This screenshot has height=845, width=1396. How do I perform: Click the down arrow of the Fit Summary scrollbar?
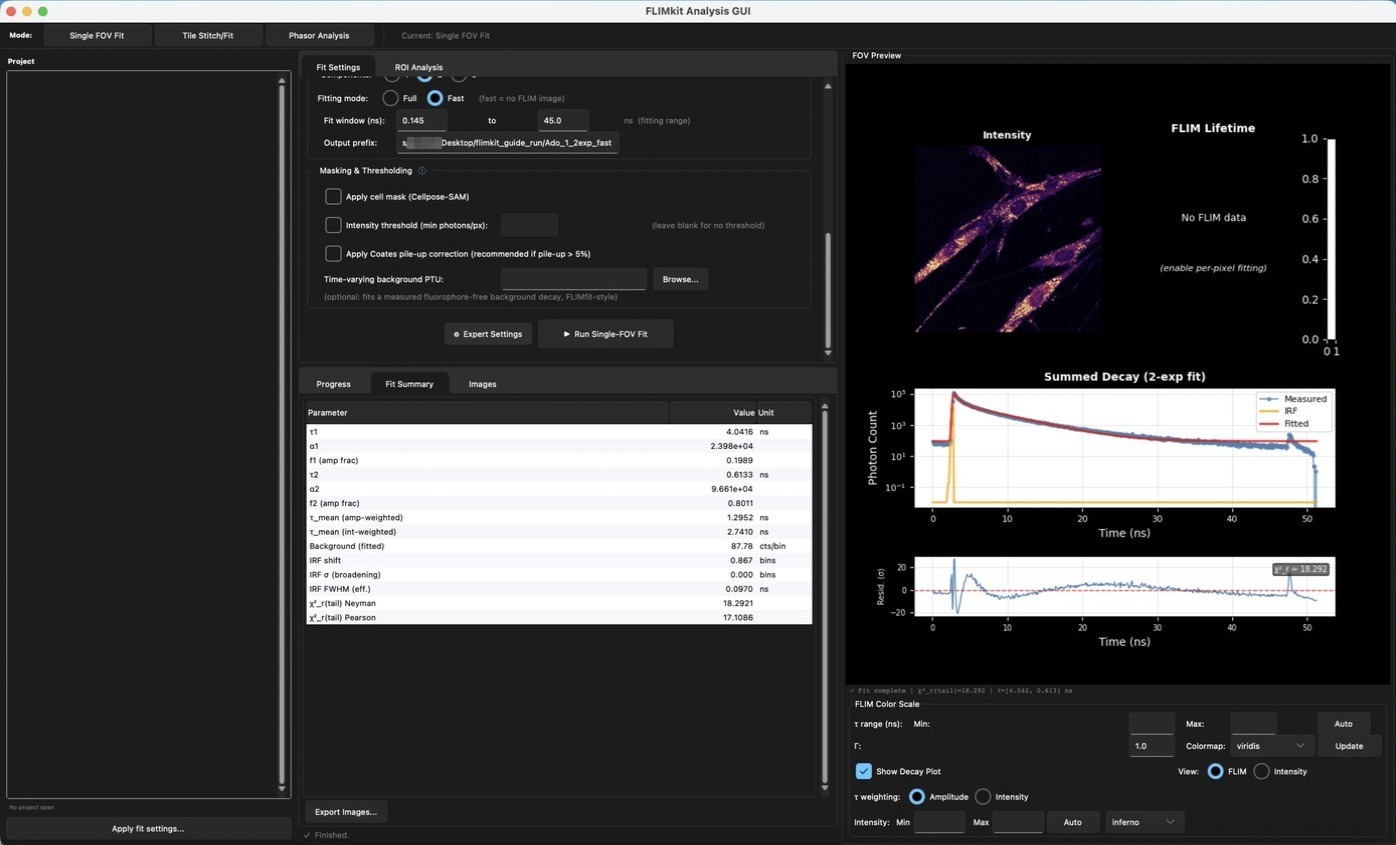pyautogui.click(x=824, y=788)
